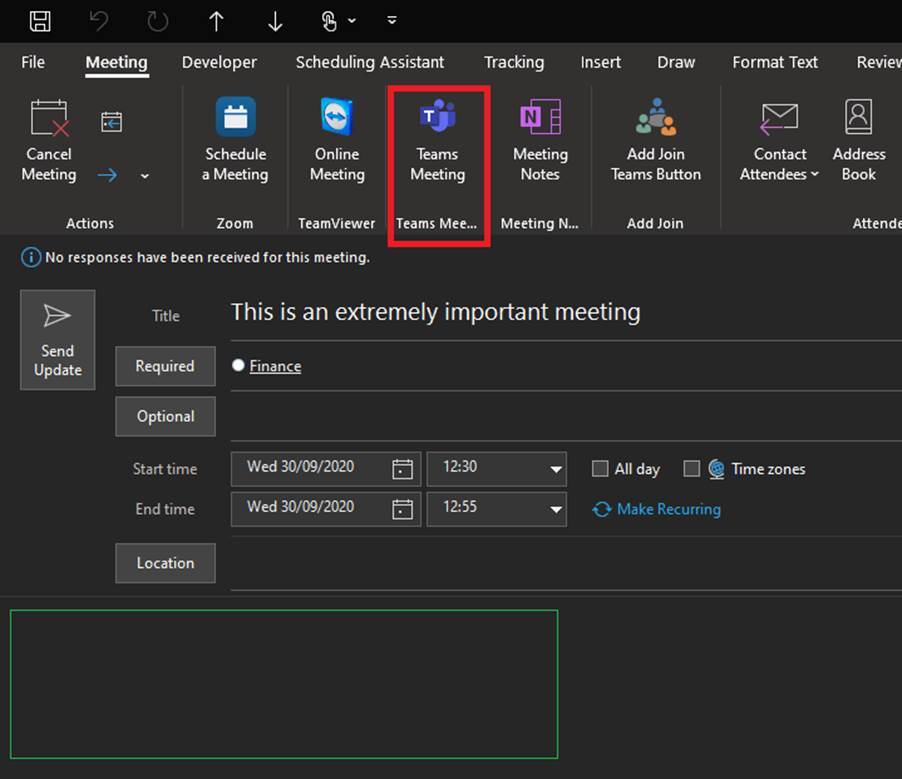The image size is (902, 779).
Task: Switch to the Tracking tab
Action: [514, 62]
